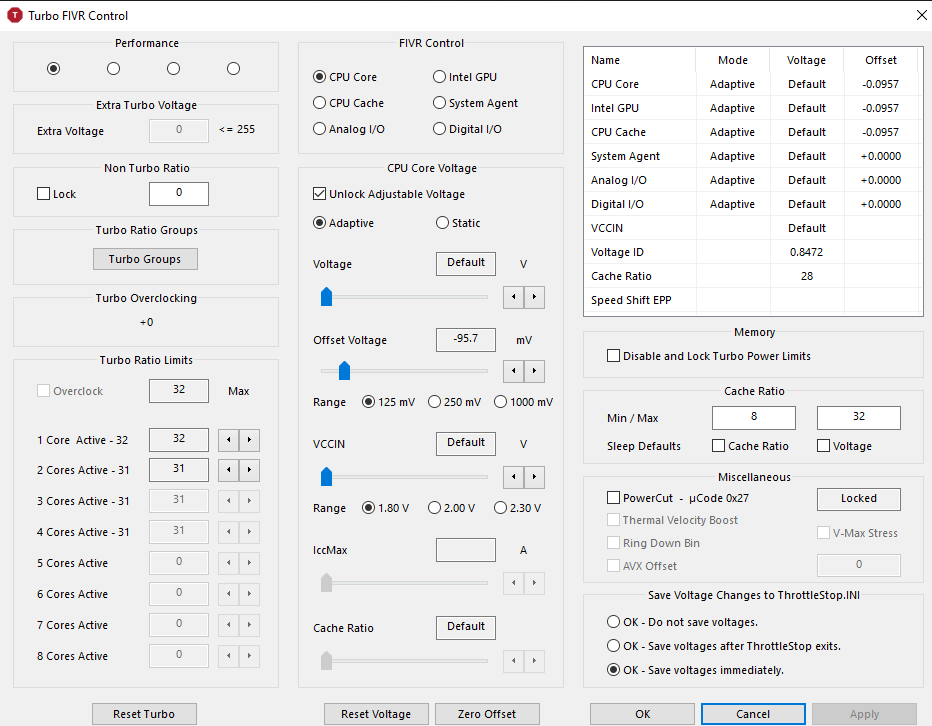The image size is (932, 726).
Task: Select the Intel GPU row in table
Action: pos(752,108)
